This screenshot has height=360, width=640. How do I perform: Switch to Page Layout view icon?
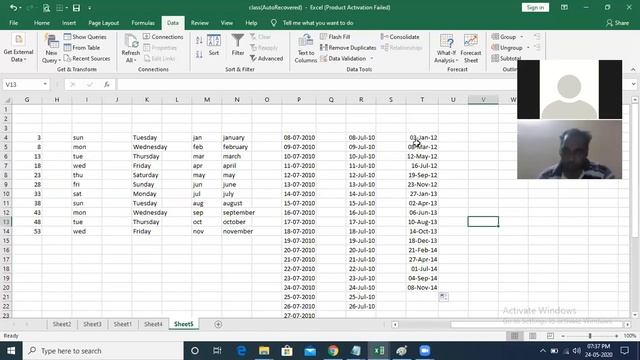pyautogui.click(x=532, y=336)
